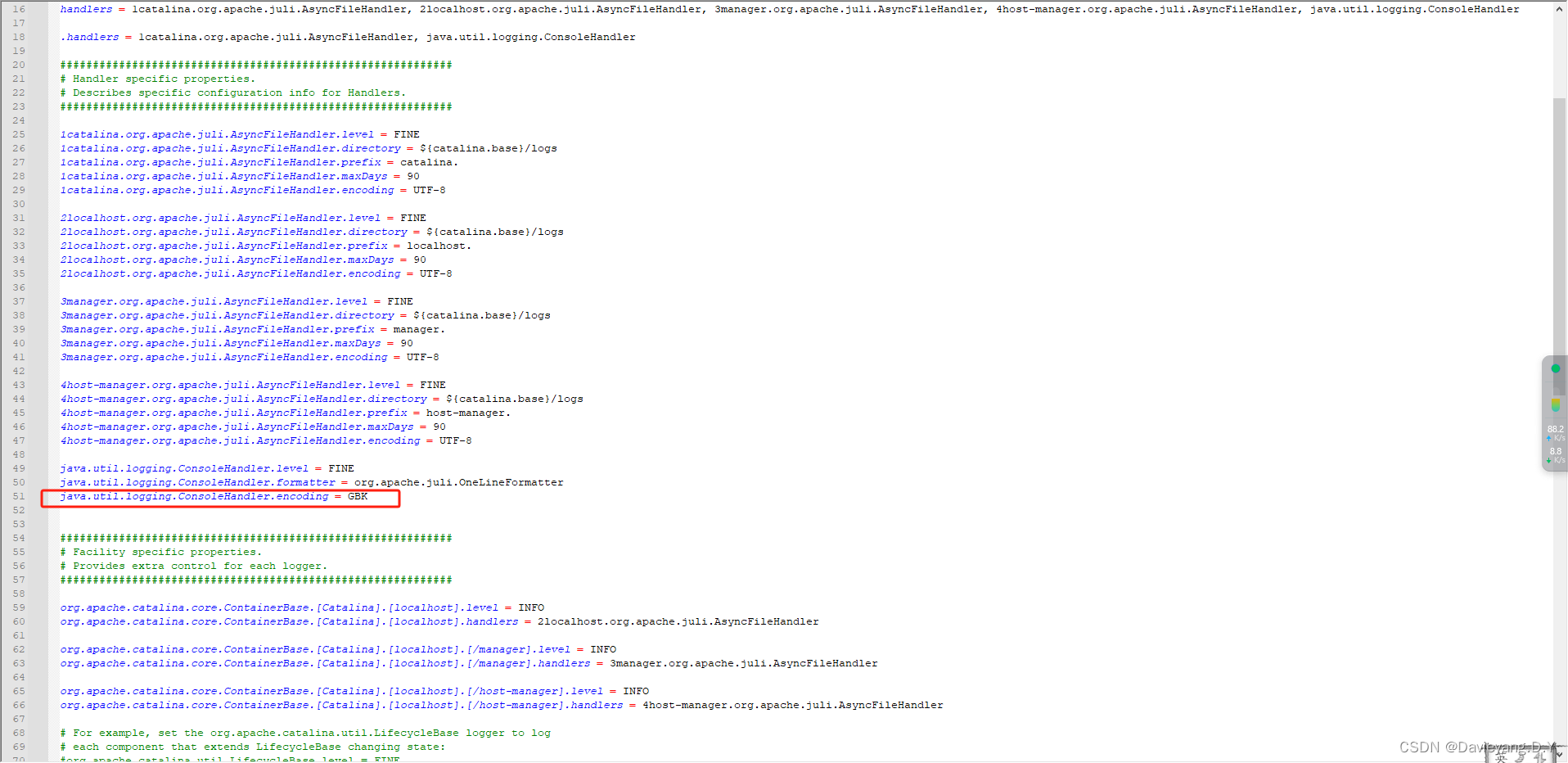Click the 2localhost AsyncFileHandler.prefix line
Image resolution: width=1568 pixels, height=763 pixels.
point(266,246)
